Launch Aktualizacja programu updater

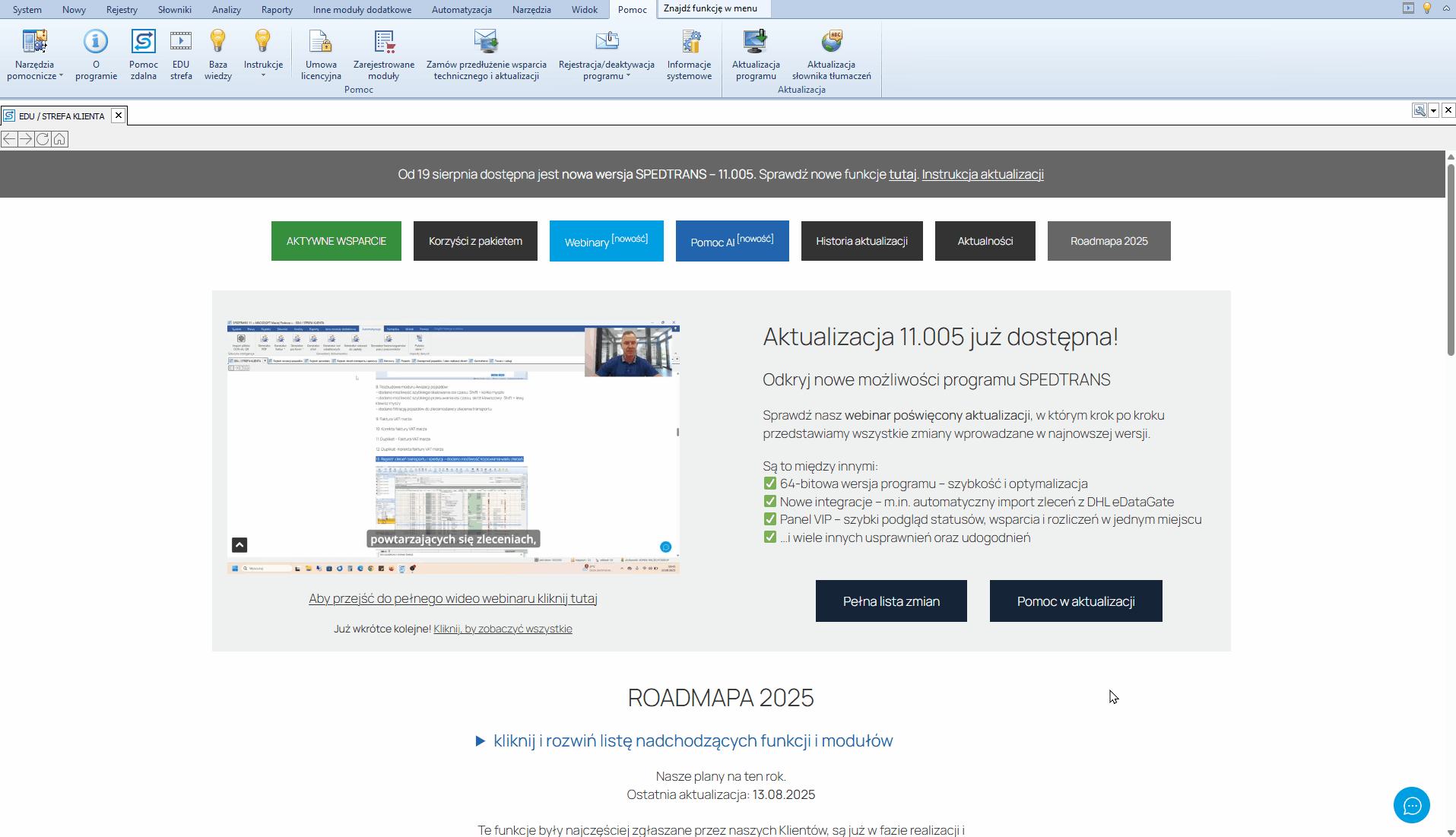pos(756,53)
